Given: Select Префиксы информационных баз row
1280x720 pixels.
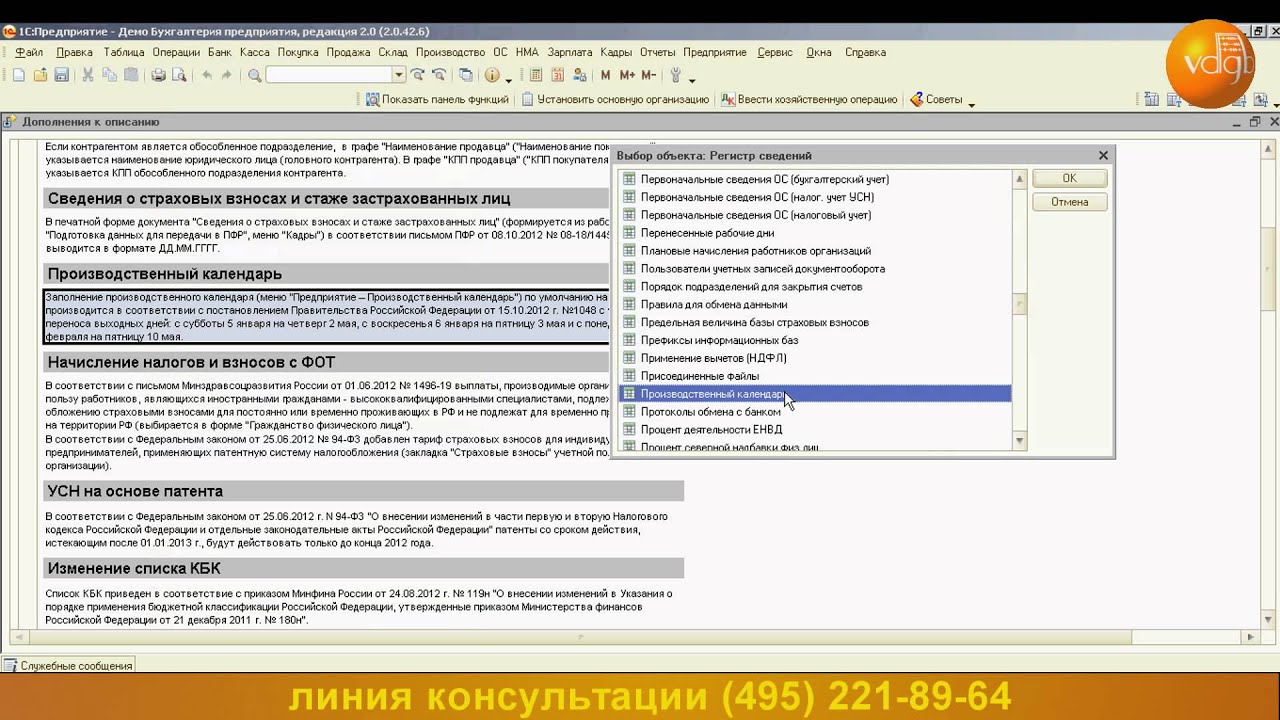Looking at the screenshot, I should pyautogui.click(x=815, y=340).
